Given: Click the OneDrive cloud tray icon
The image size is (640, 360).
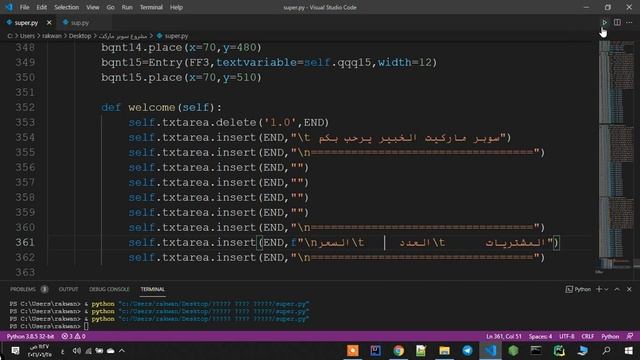Looking at the screenshot, I should (110, 351).
